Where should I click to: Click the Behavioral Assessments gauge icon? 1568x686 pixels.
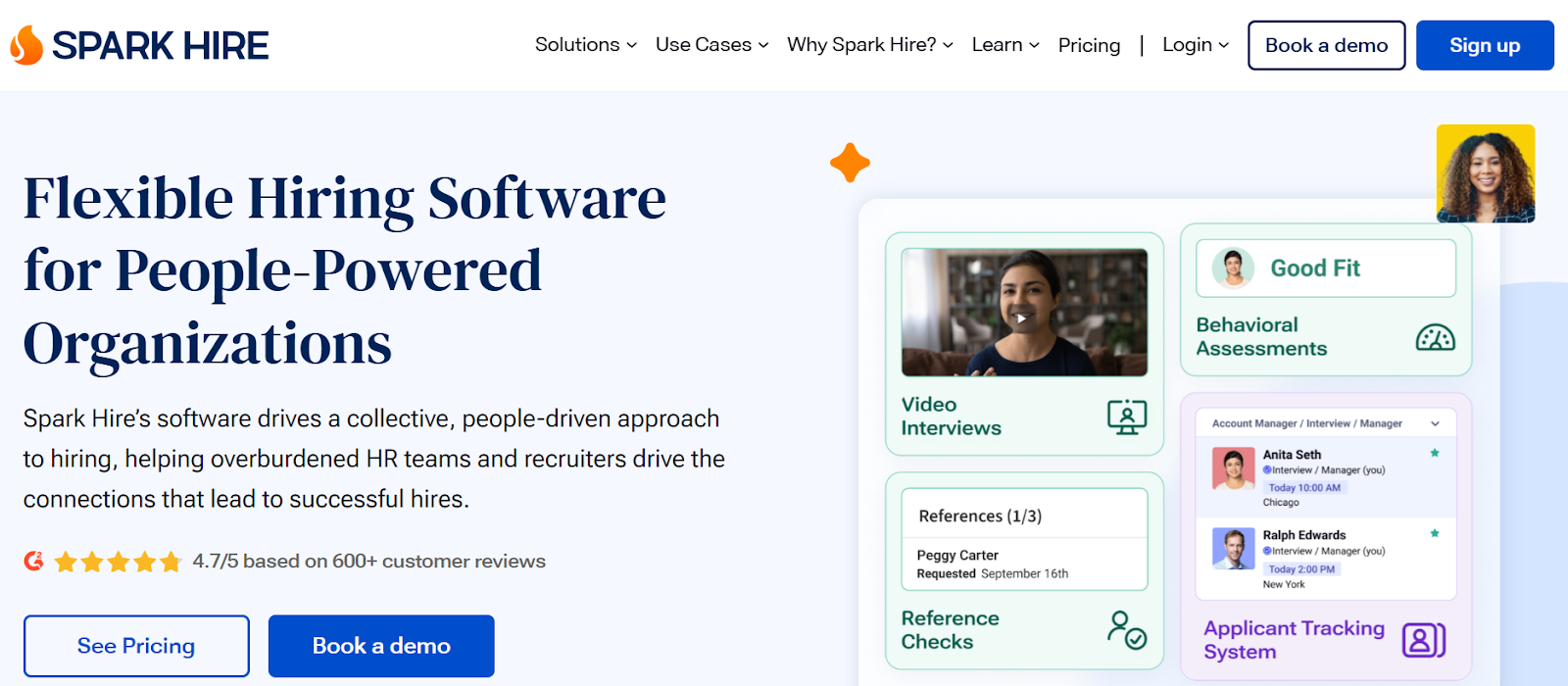1435,338
